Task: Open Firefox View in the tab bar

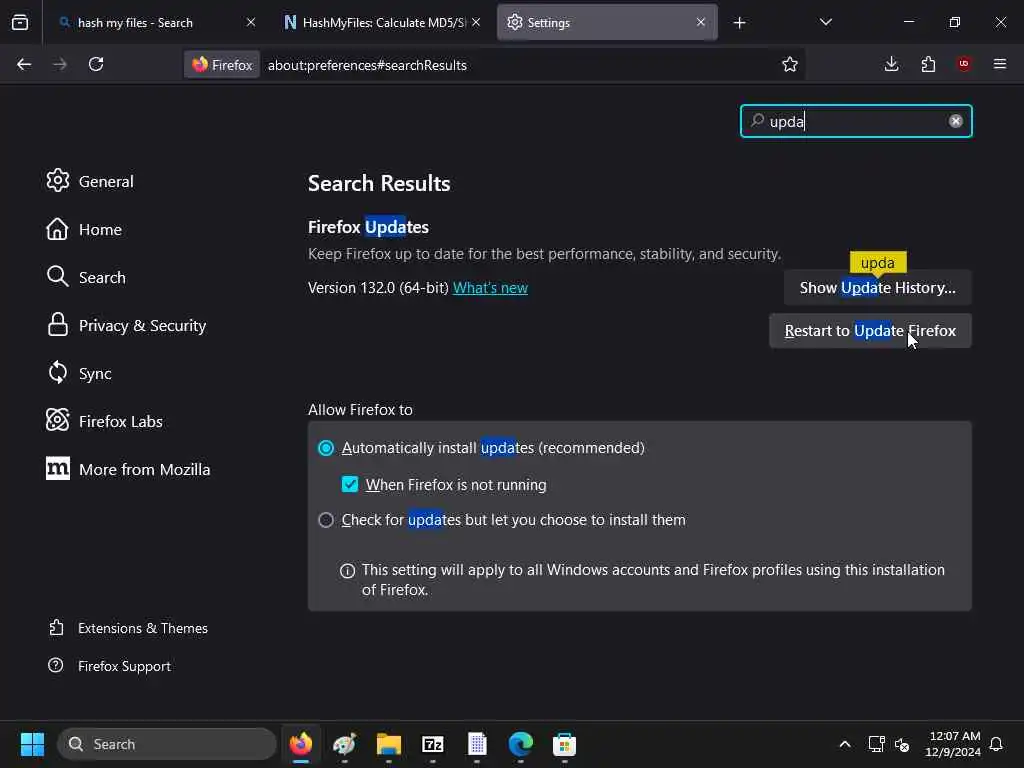Action: [x=20, y=22]
